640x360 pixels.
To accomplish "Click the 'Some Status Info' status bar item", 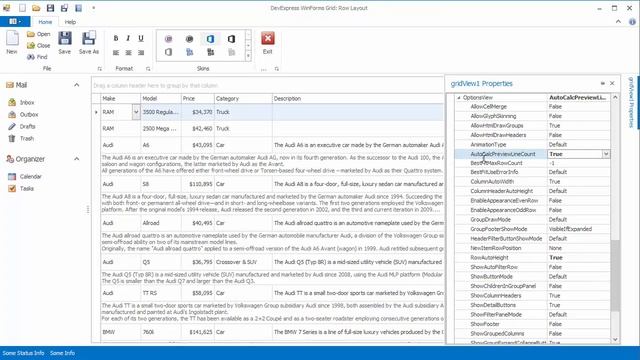I will (23, 353).
